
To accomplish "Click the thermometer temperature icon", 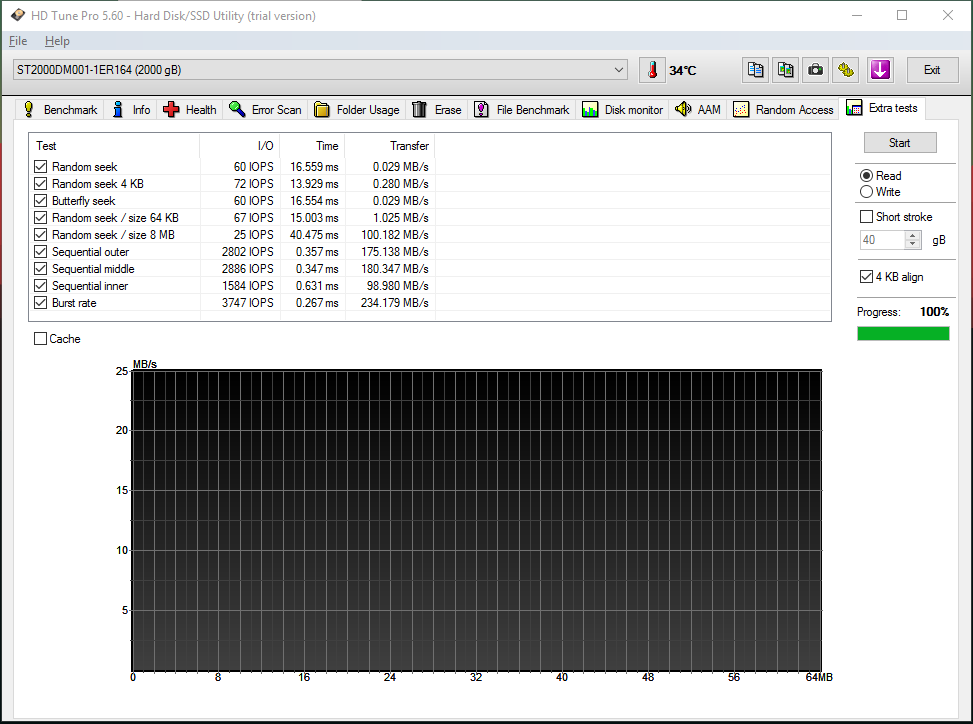I will [x=652, y=70].
